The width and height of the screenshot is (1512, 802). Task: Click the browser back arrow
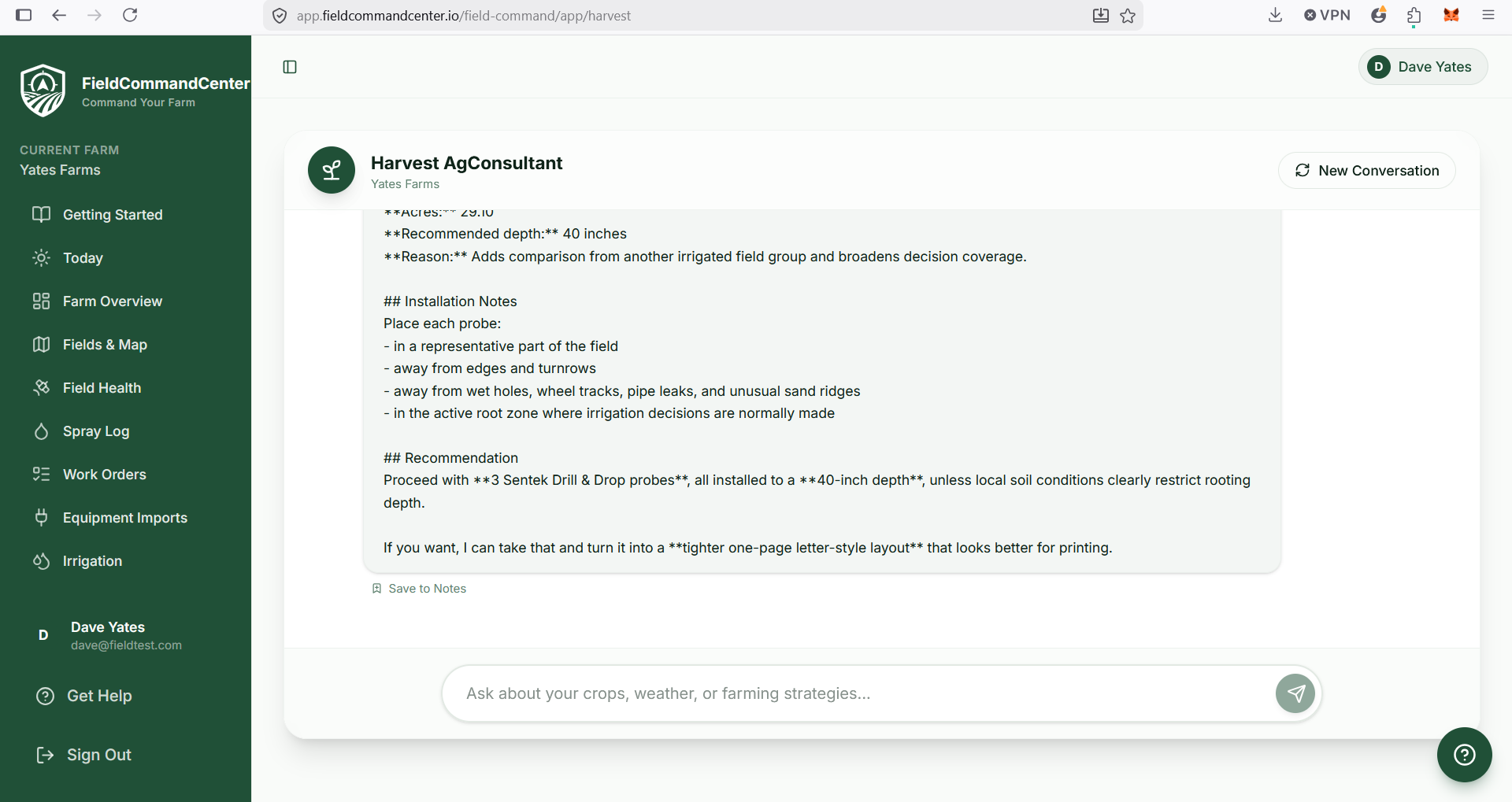point(59,15)
